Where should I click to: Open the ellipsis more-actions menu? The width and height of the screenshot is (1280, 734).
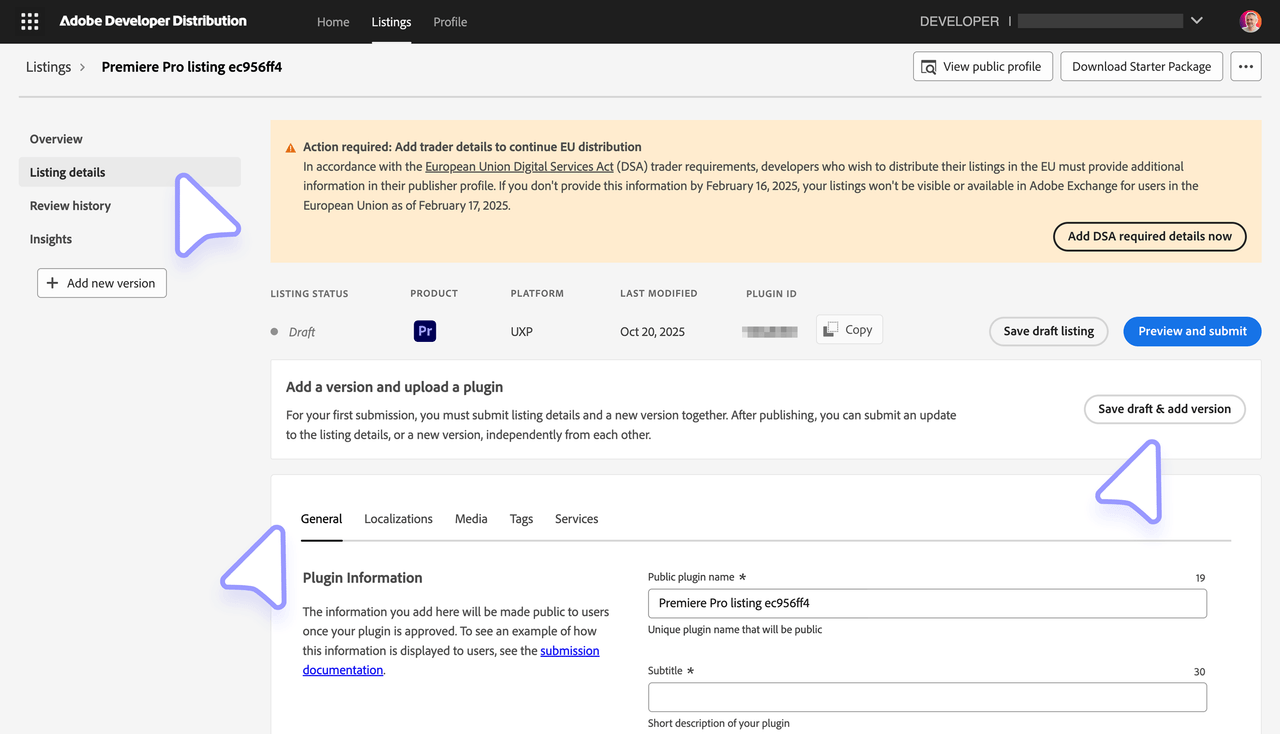[1245, 66]
